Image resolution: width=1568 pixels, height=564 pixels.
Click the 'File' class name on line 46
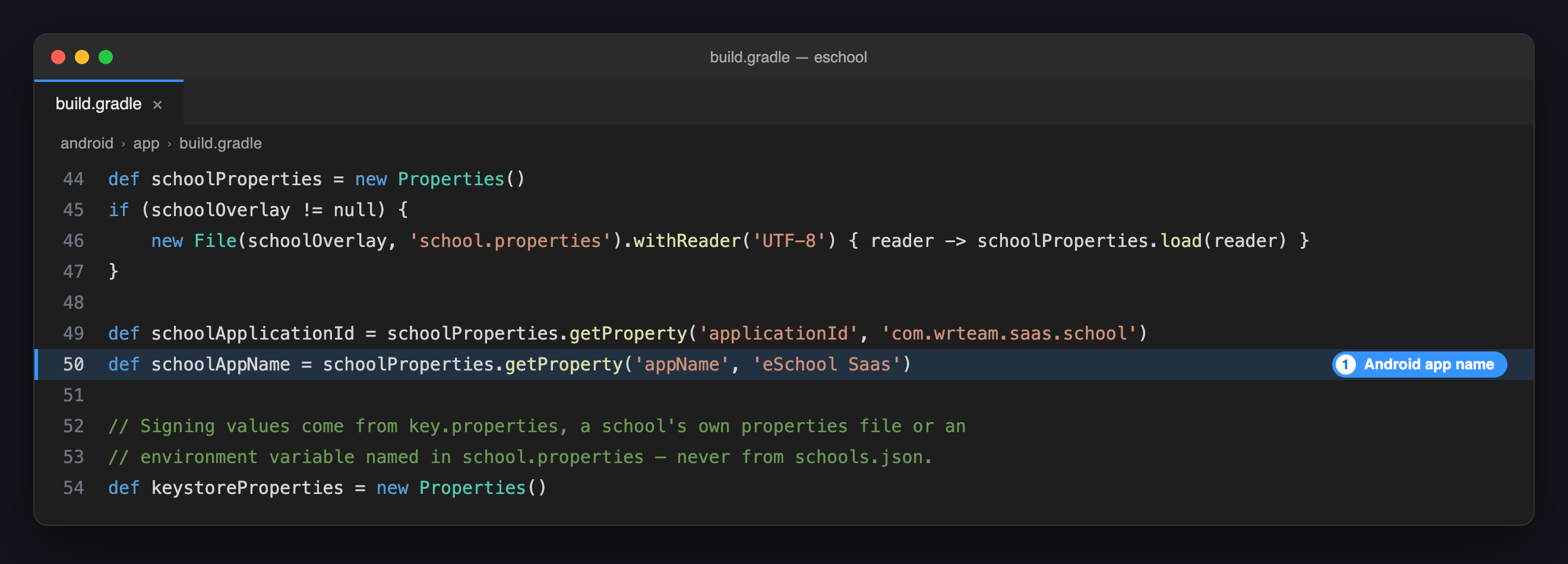215,241
